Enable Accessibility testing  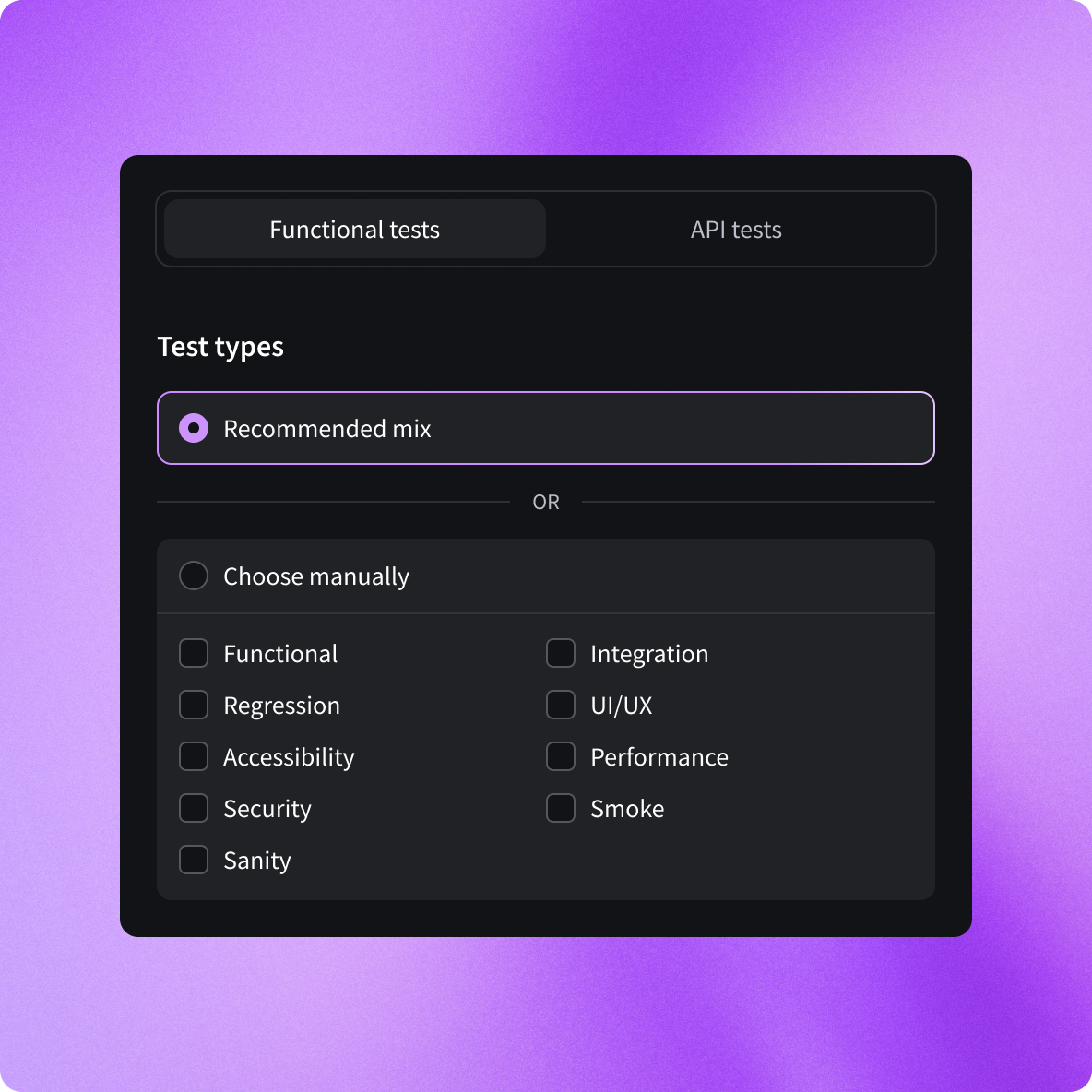point(194,756)
